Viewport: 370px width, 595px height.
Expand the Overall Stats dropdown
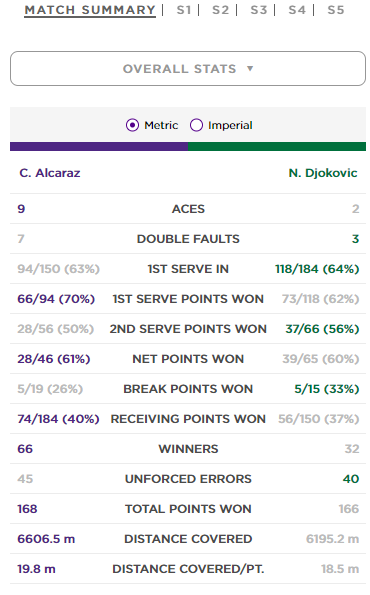point(188,69)
